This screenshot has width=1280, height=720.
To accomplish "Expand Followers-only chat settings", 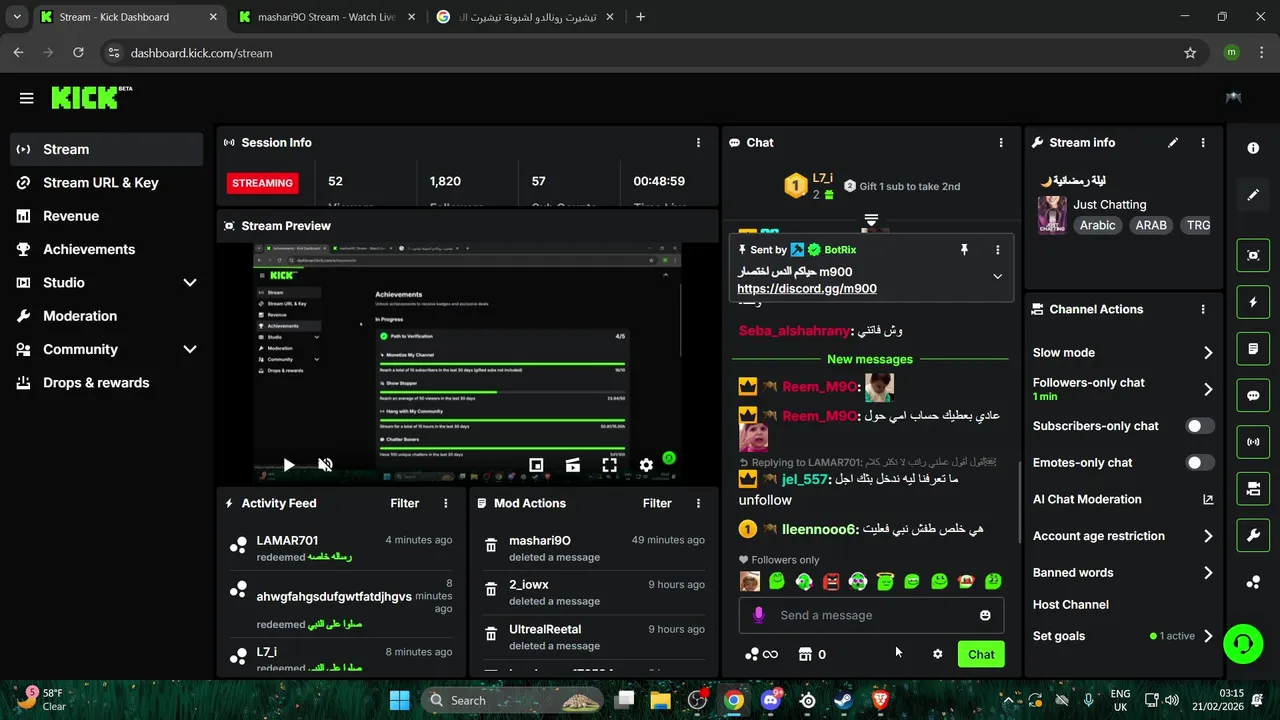I will click(1208, 389).
